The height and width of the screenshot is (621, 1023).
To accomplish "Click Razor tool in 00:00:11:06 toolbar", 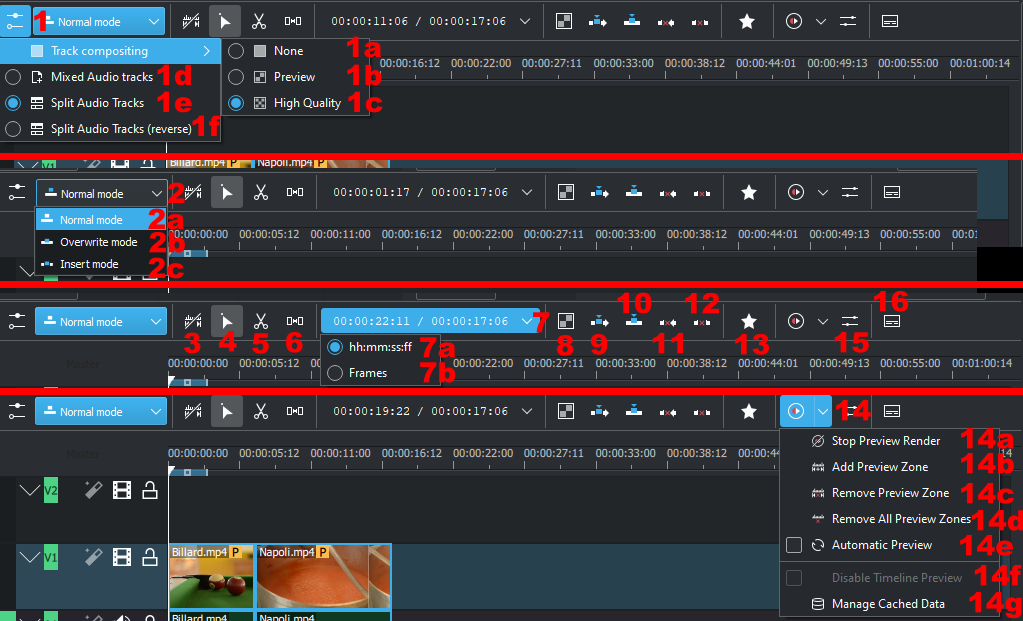I will (259, 22).
